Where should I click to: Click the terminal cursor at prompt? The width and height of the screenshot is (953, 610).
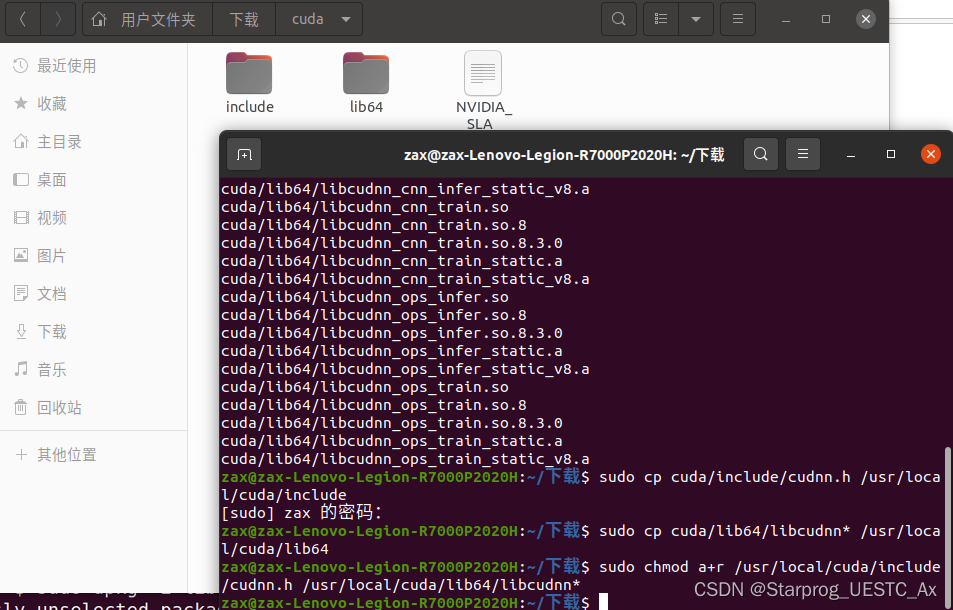(604, 602)
